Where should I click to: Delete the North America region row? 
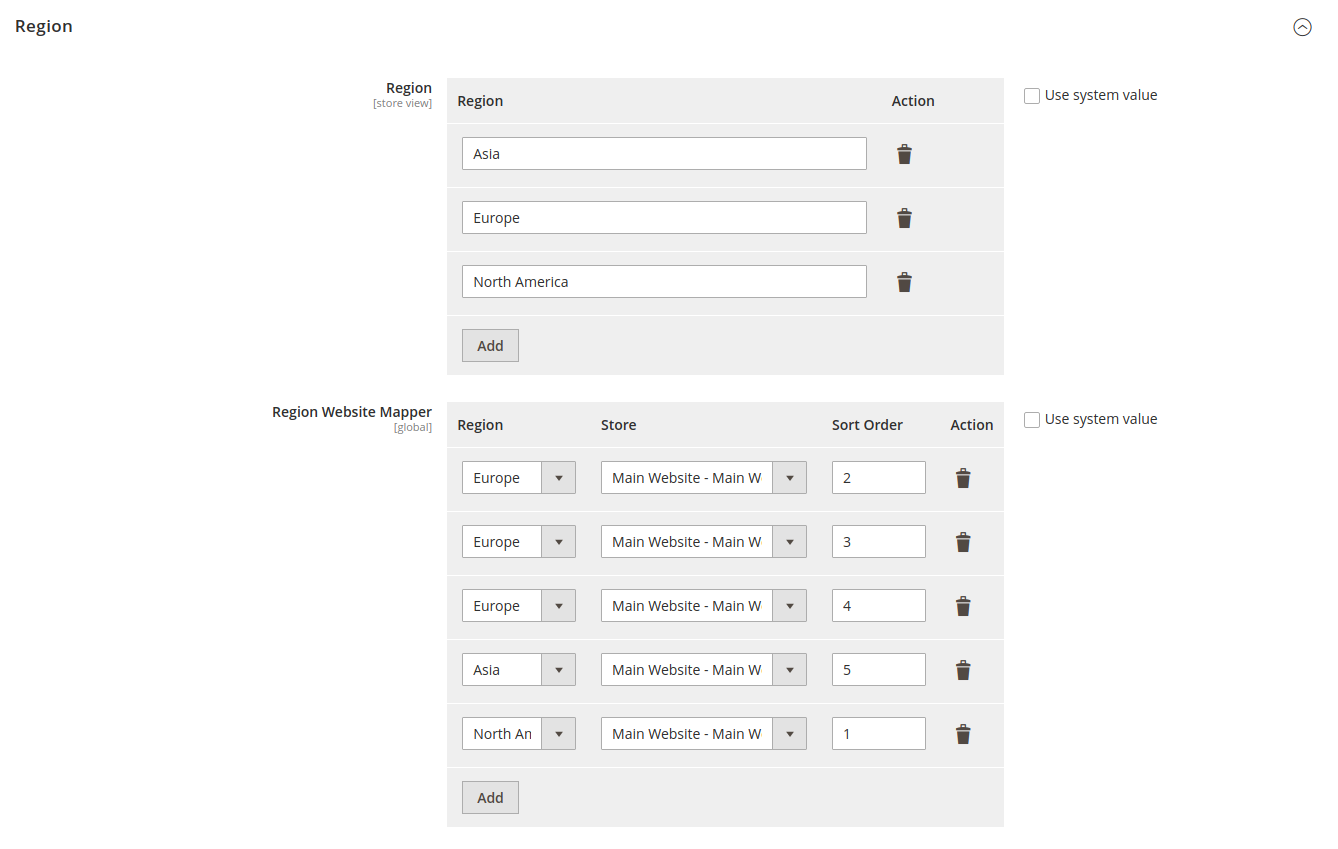coord(904,282)
